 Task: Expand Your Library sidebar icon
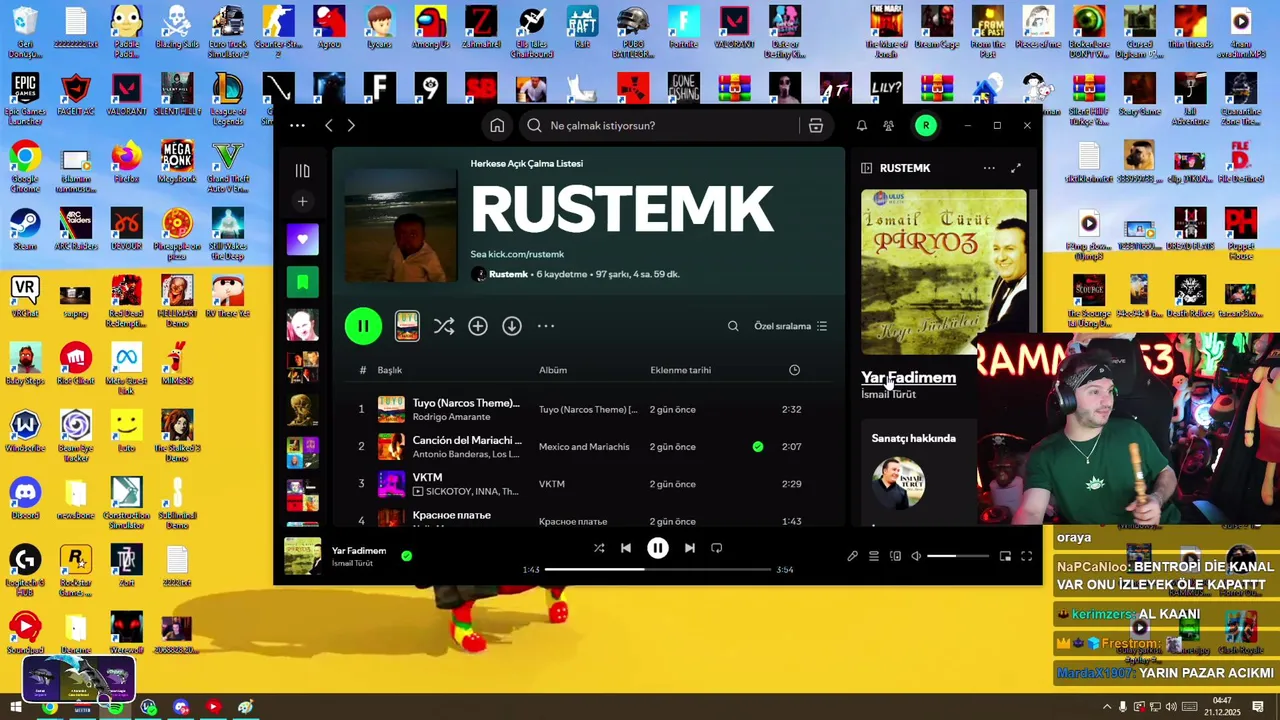coord(302,171)
